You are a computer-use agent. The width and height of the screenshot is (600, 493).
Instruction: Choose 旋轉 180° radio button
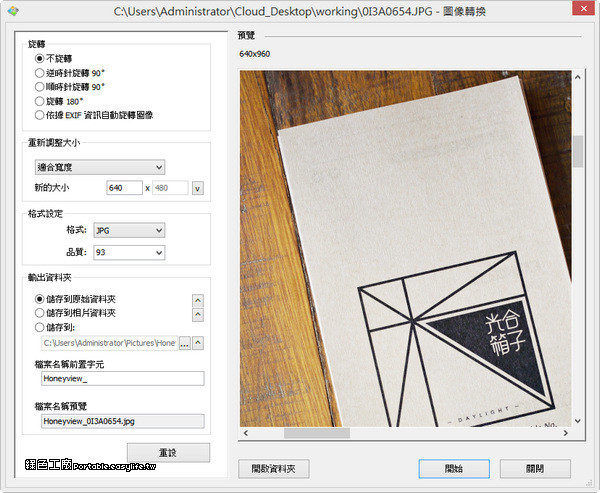(59, 101)
